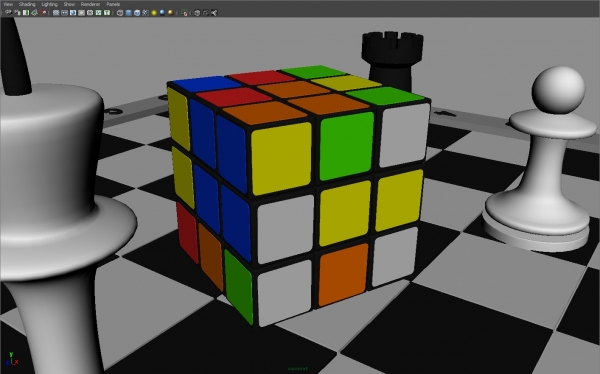Open the camera attributes icon
The image size is (600, 374).
[x=17, y=13]
